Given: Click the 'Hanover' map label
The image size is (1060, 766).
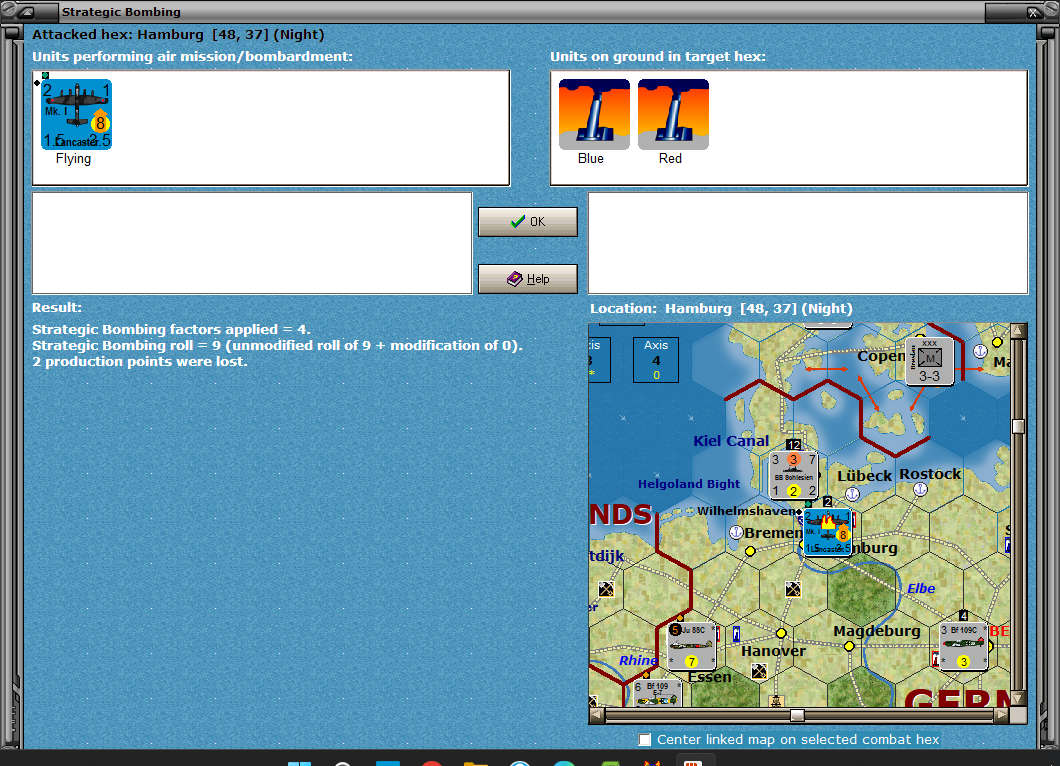Looking at the screenshot, I should [773, 650].
